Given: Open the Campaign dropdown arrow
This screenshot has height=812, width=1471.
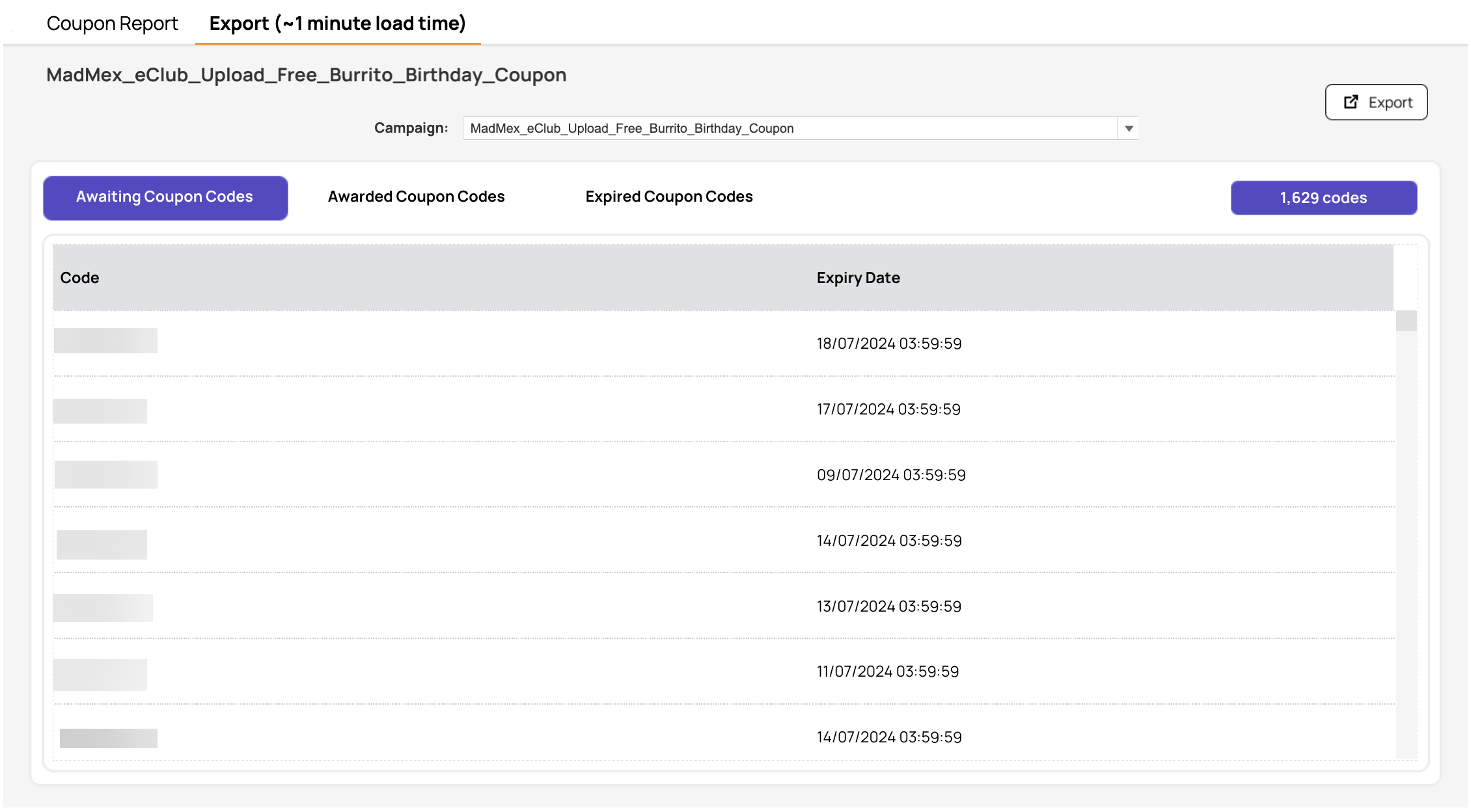Looking at the screenshot, I should [x=1129, y=128].
